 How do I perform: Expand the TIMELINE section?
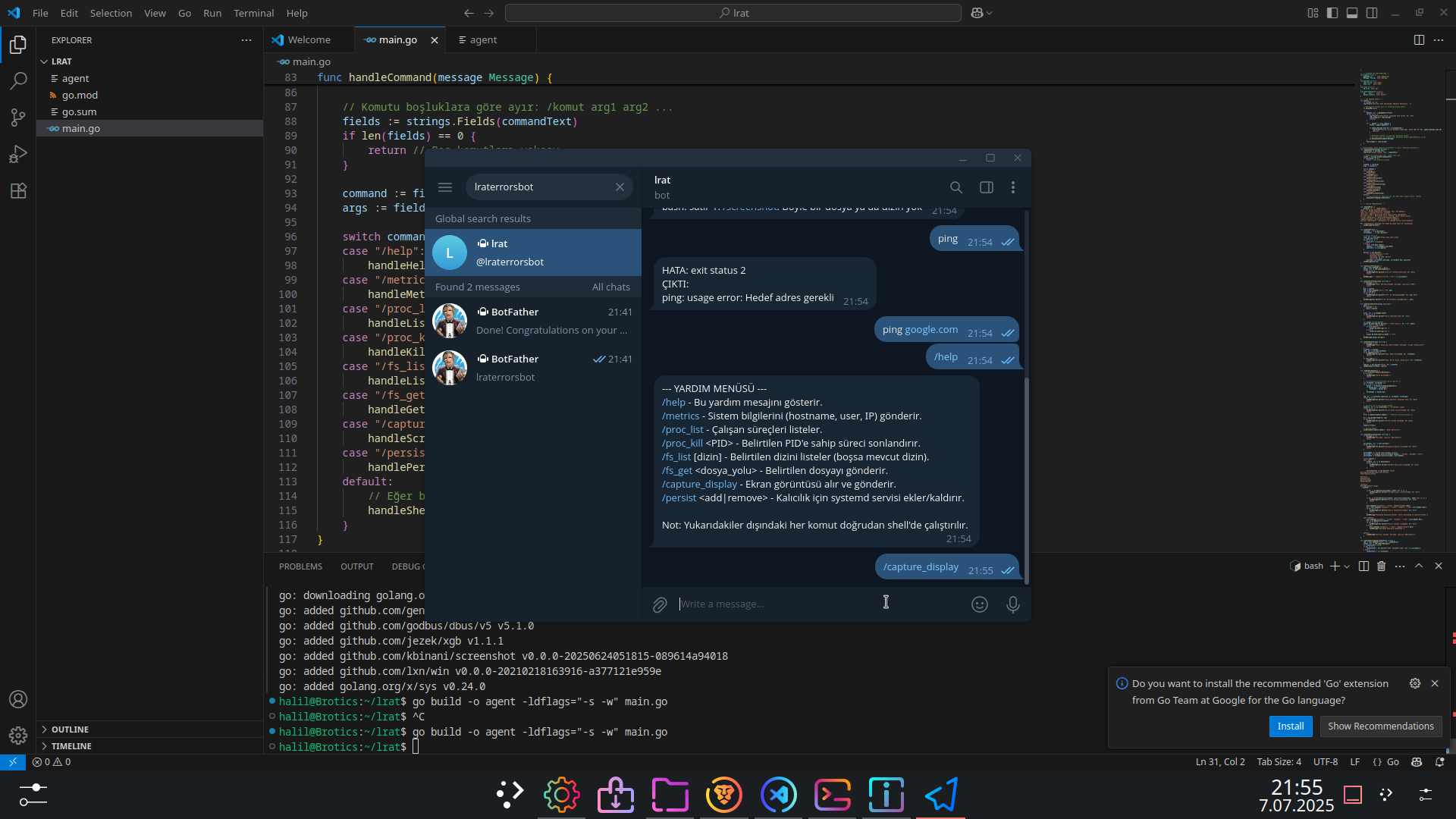(x=71, y=746)
